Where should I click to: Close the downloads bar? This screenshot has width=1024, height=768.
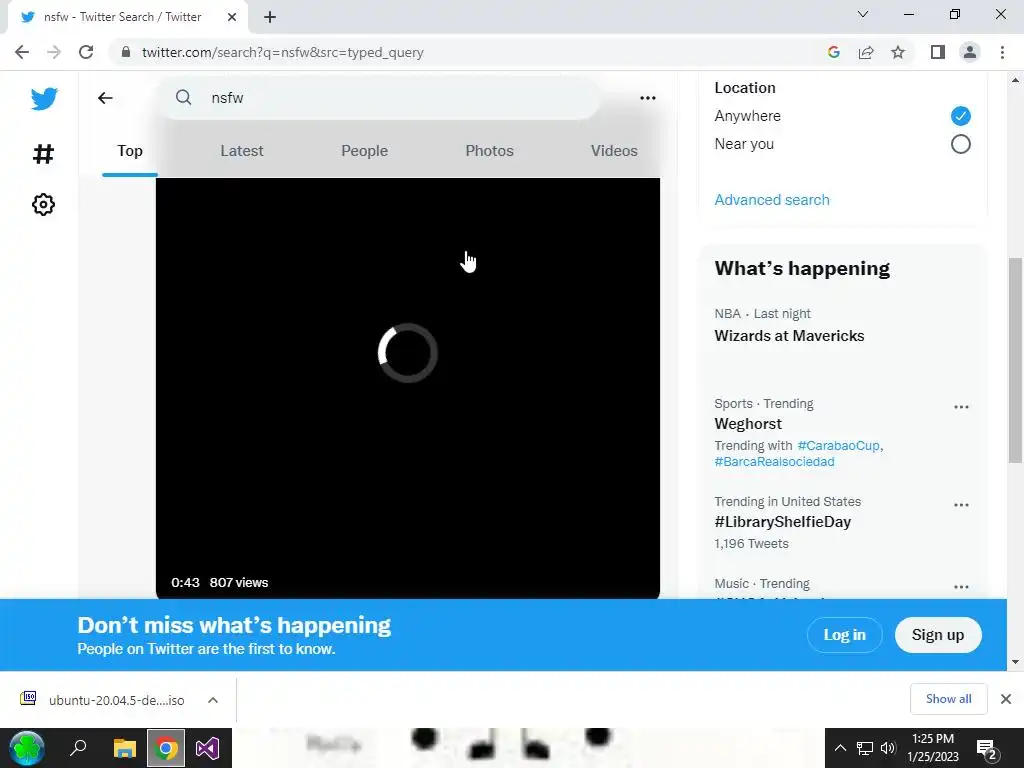(x=1006, y=699)
